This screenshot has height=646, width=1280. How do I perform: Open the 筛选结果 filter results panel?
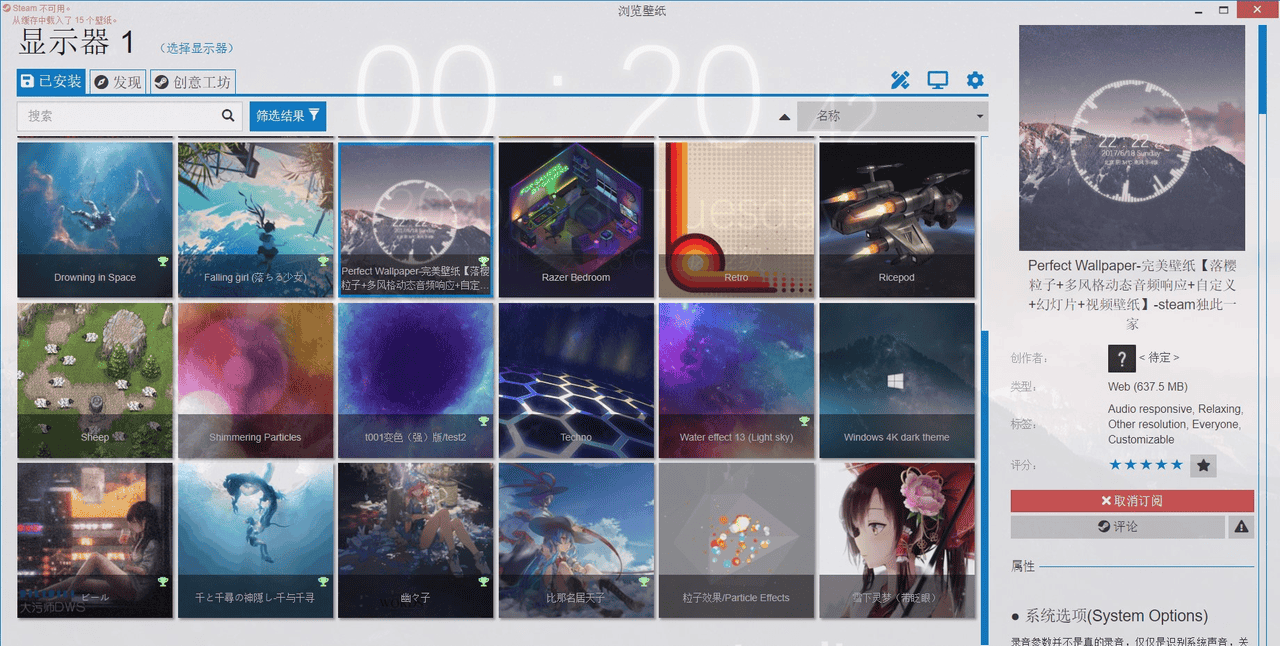click(288, 116)
